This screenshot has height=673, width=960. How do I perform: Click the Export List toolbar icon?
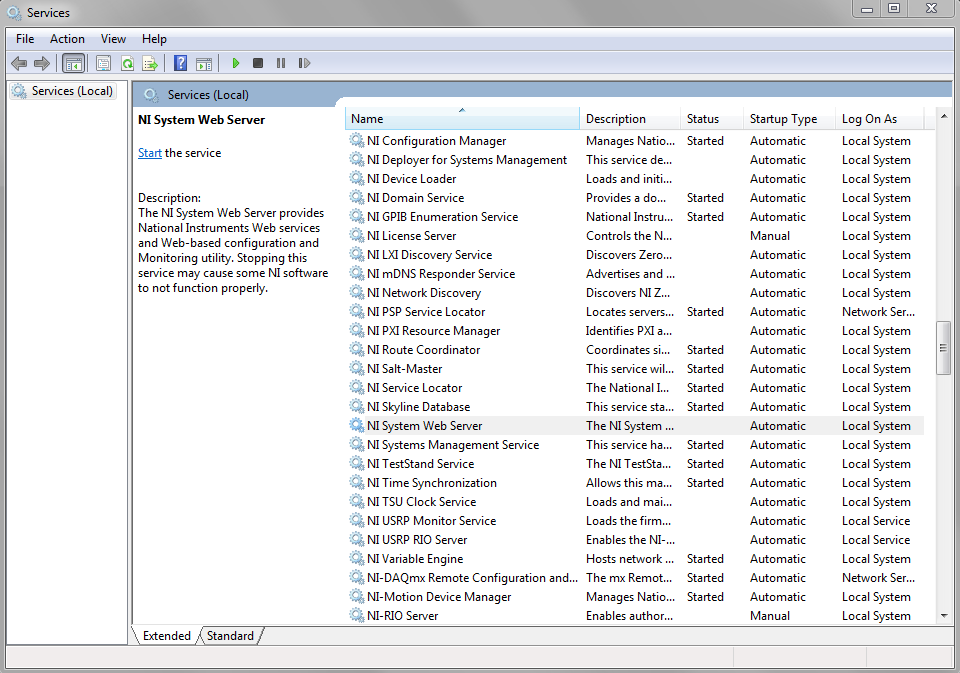150,63
